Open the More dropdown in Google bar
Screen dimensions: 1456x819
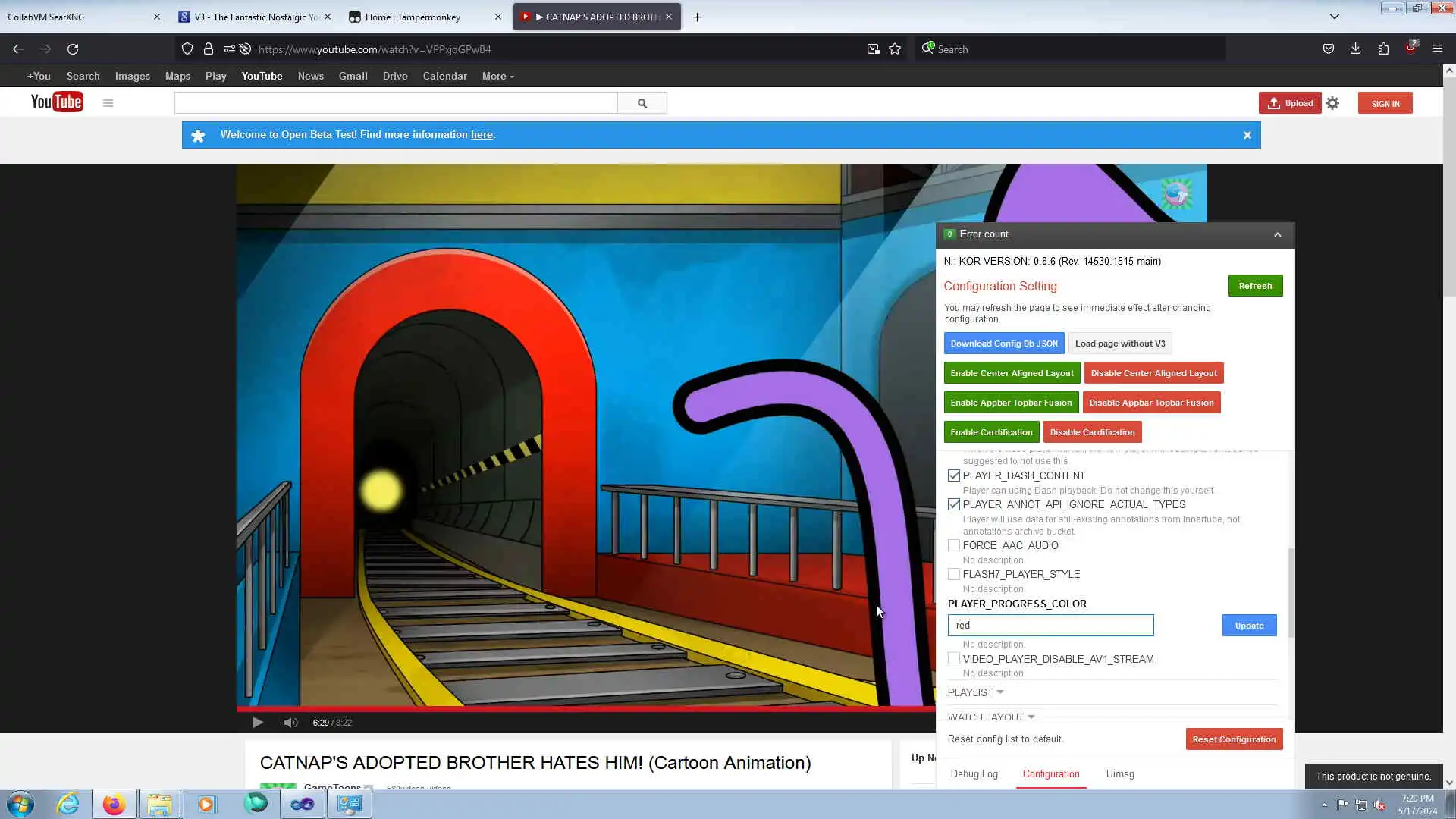[497, 77]
